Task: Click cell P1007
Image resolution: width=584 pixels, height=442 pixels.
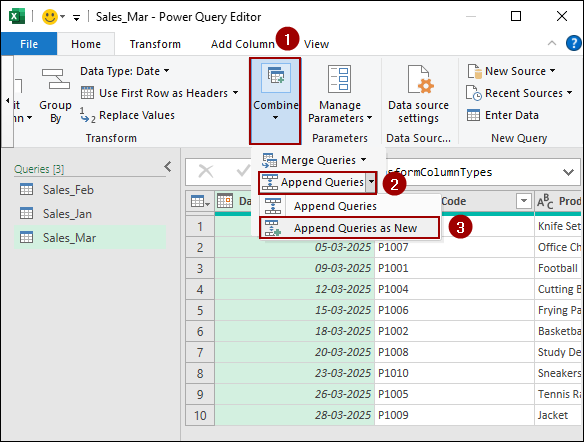Action: click(x=454, y=247)
